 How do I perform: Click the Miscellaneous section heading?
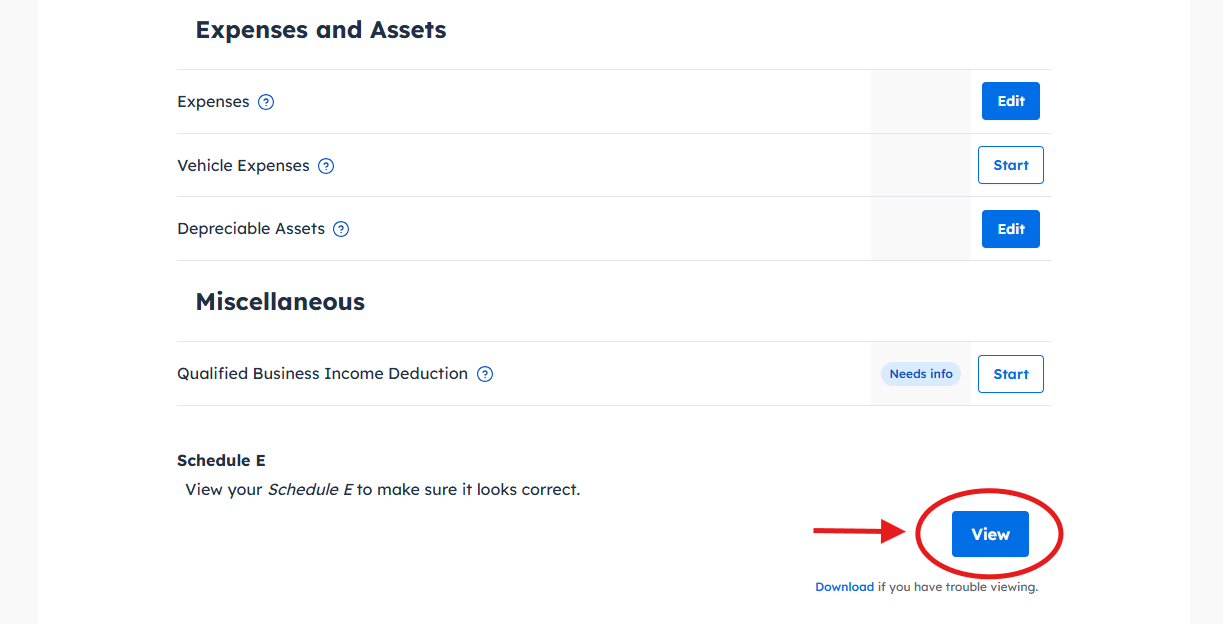(x=280, y=302)
